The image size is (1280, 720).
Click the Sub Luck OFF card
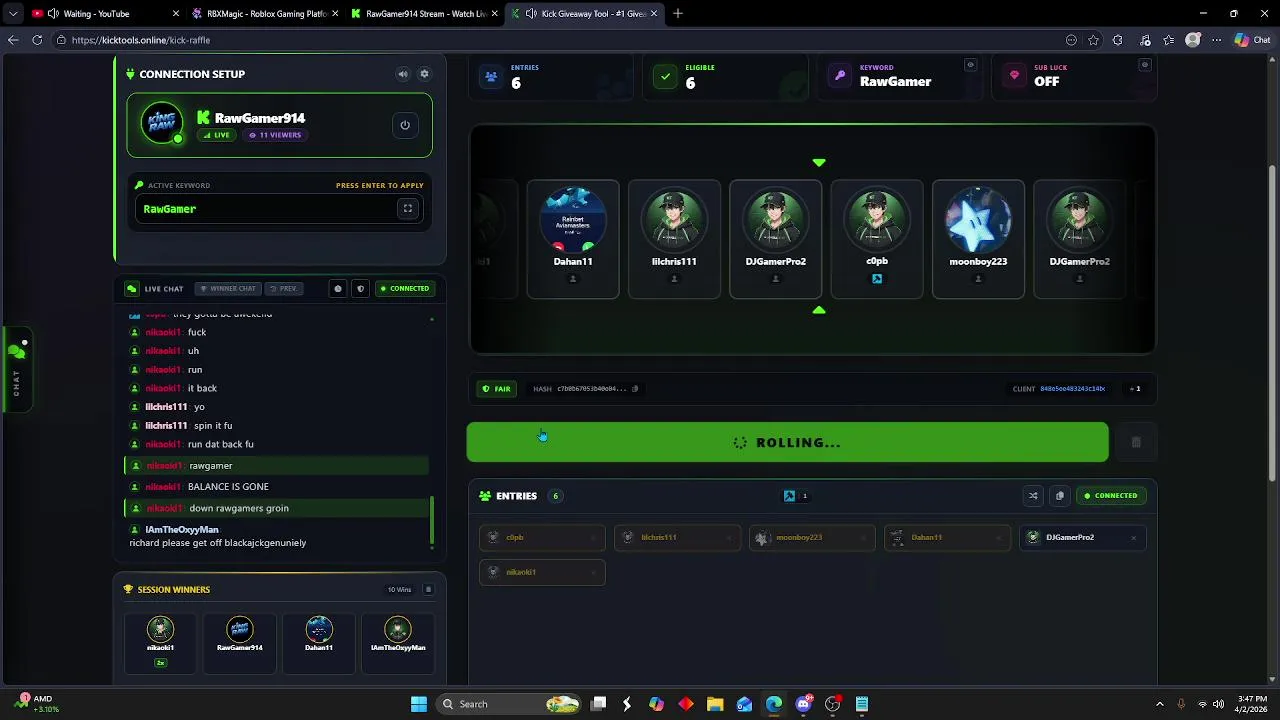tap(1074, 76)
